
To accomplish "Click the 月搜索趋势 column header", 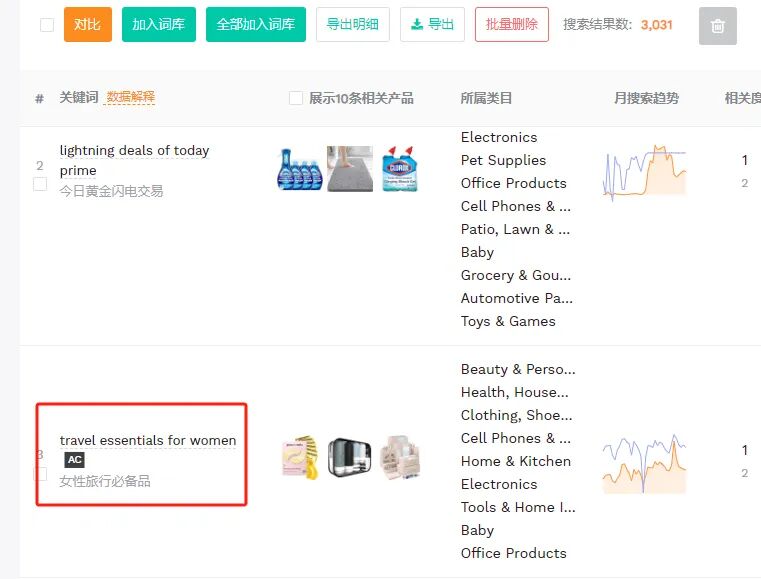I will coord(646,98).
